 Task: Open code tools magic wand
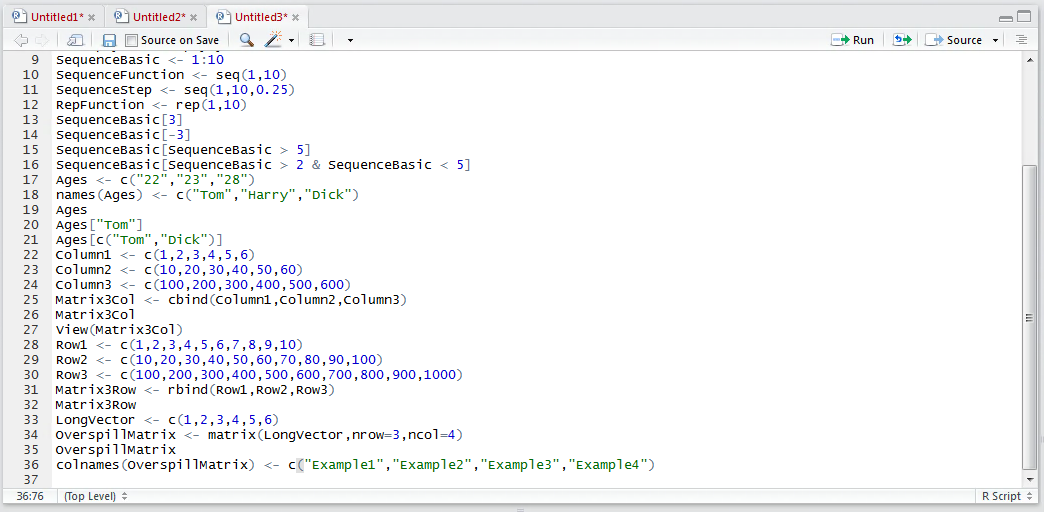[273, 40]
